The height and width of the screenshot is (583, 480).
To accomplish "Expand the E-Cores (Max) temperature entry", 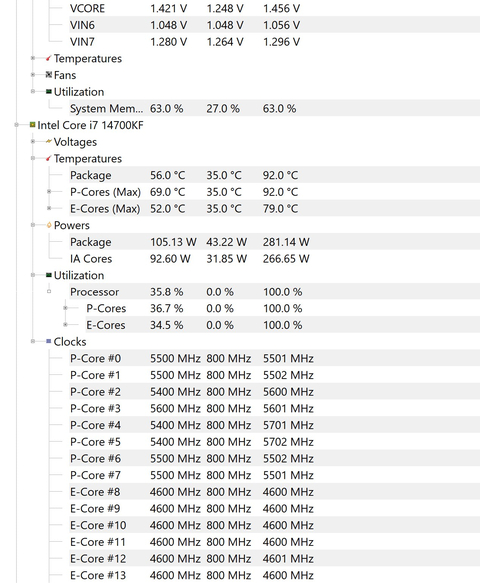I will (49, 208).
